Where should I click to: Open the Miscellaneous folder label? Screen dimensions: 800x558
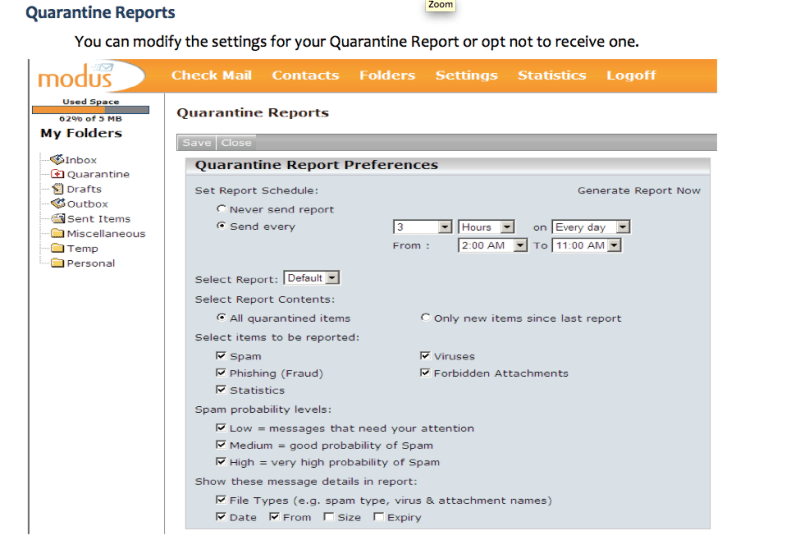106,234
